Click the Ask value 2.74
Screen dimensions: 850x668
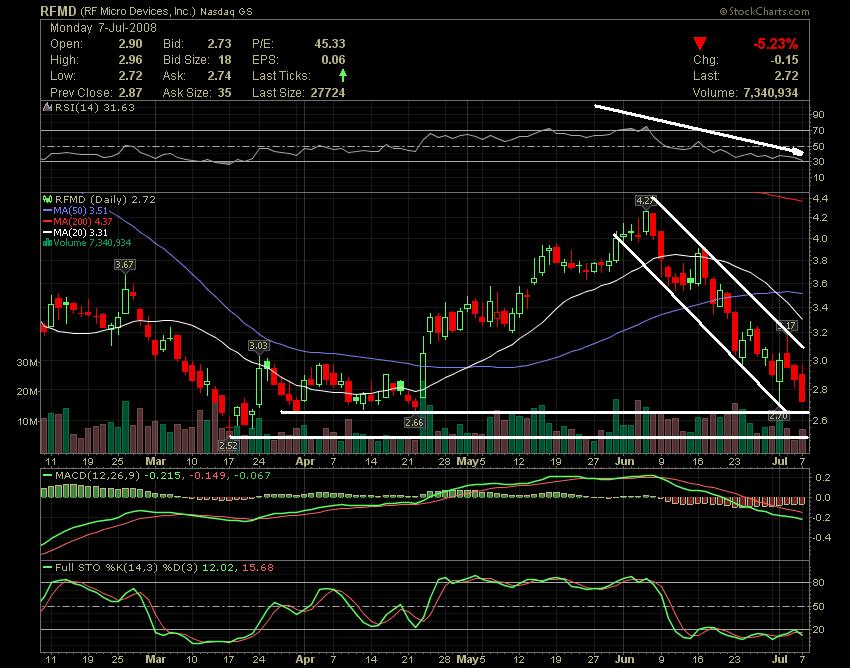(220, 76)
